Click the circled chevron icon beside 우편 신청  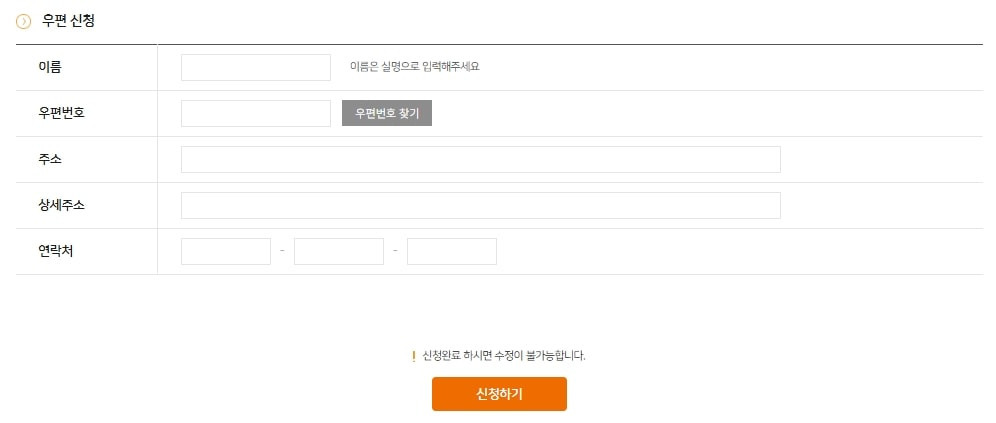23,22
